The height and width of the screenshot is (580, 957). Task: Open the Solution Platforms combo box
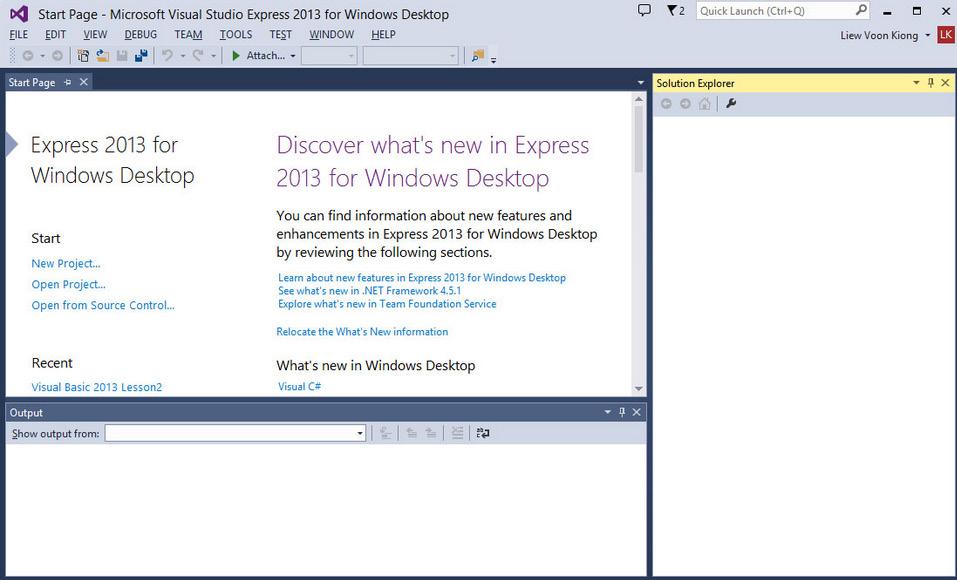point(410,56)
